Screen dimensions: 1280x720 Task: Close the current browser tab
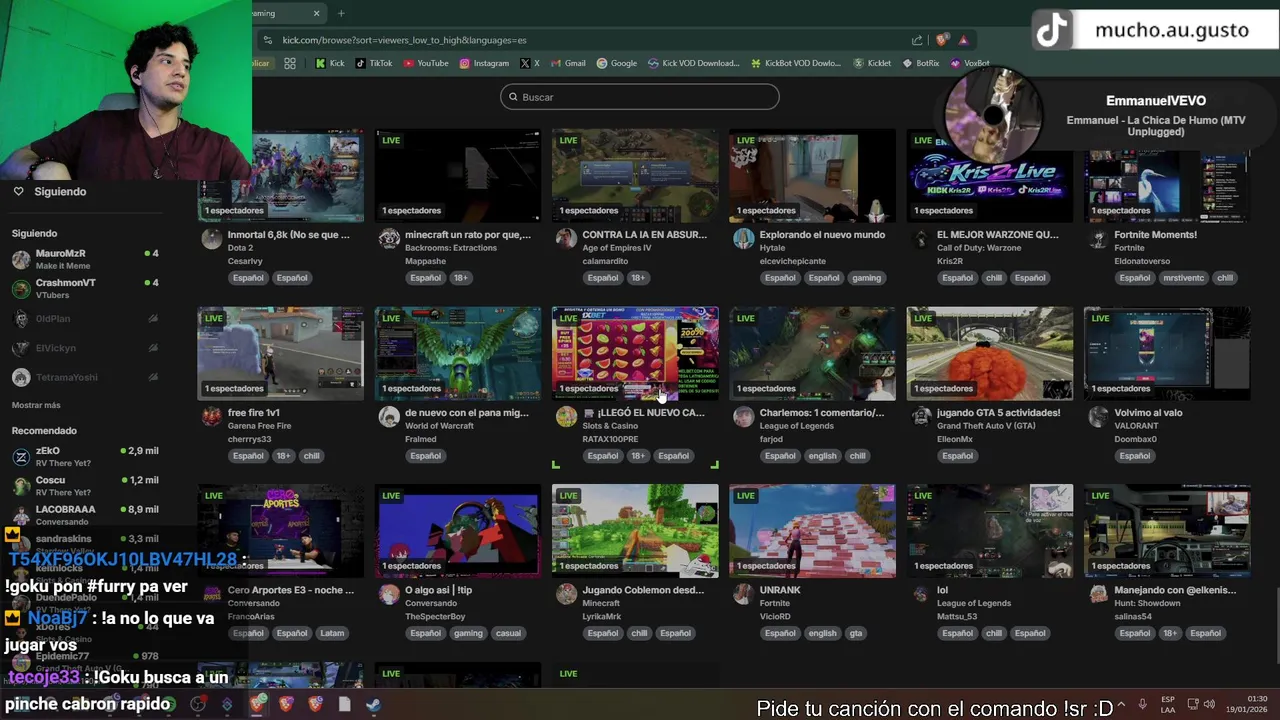coord(316,13)
